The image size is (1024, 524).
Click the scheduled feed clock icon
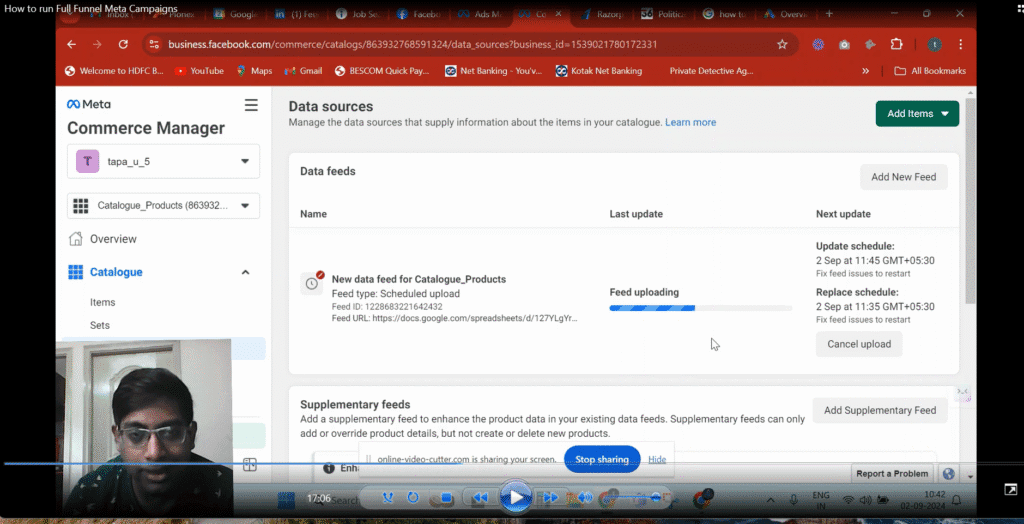coord(312,283)
